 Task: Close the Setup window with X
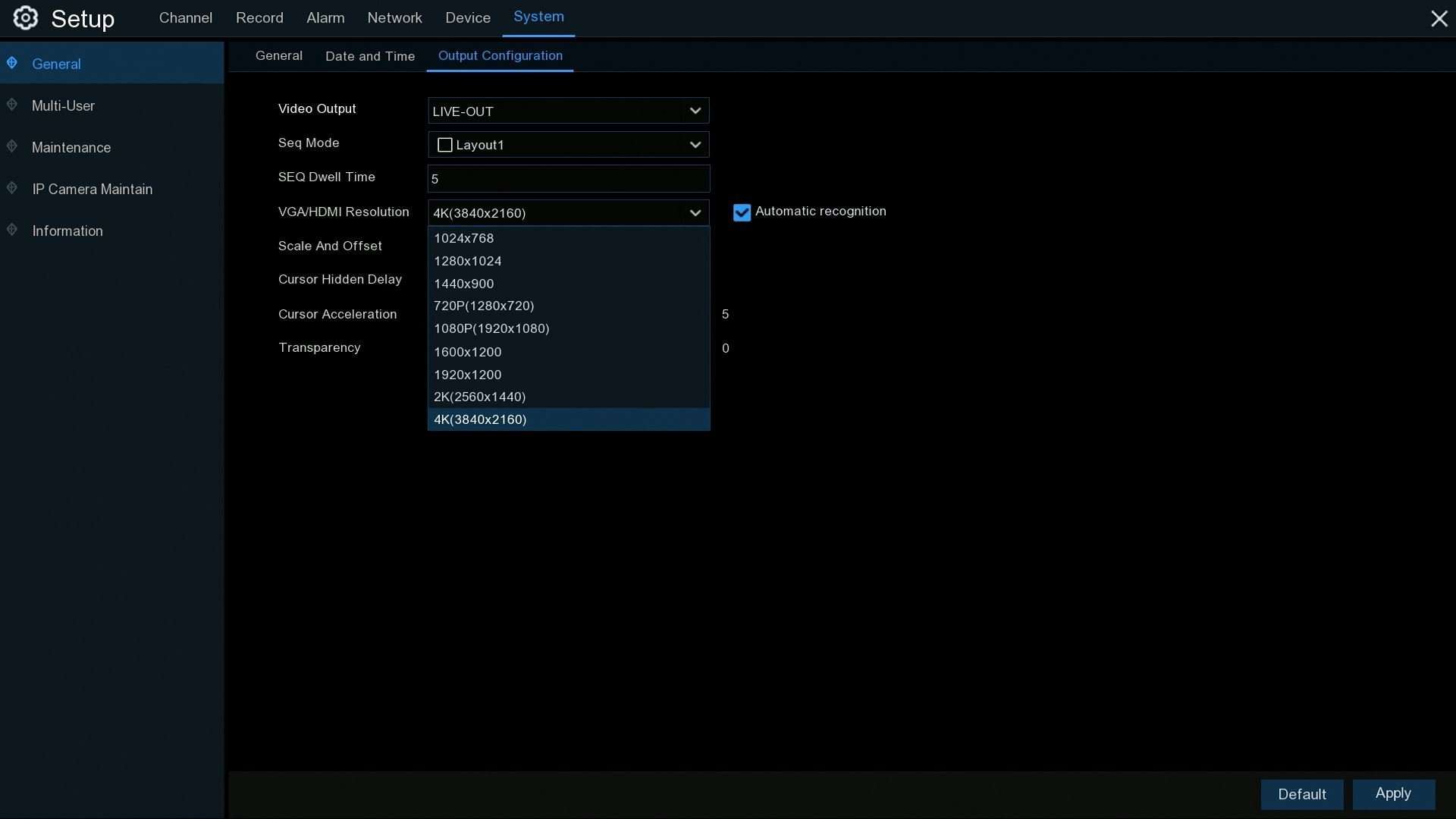(x=1439, y=18)
